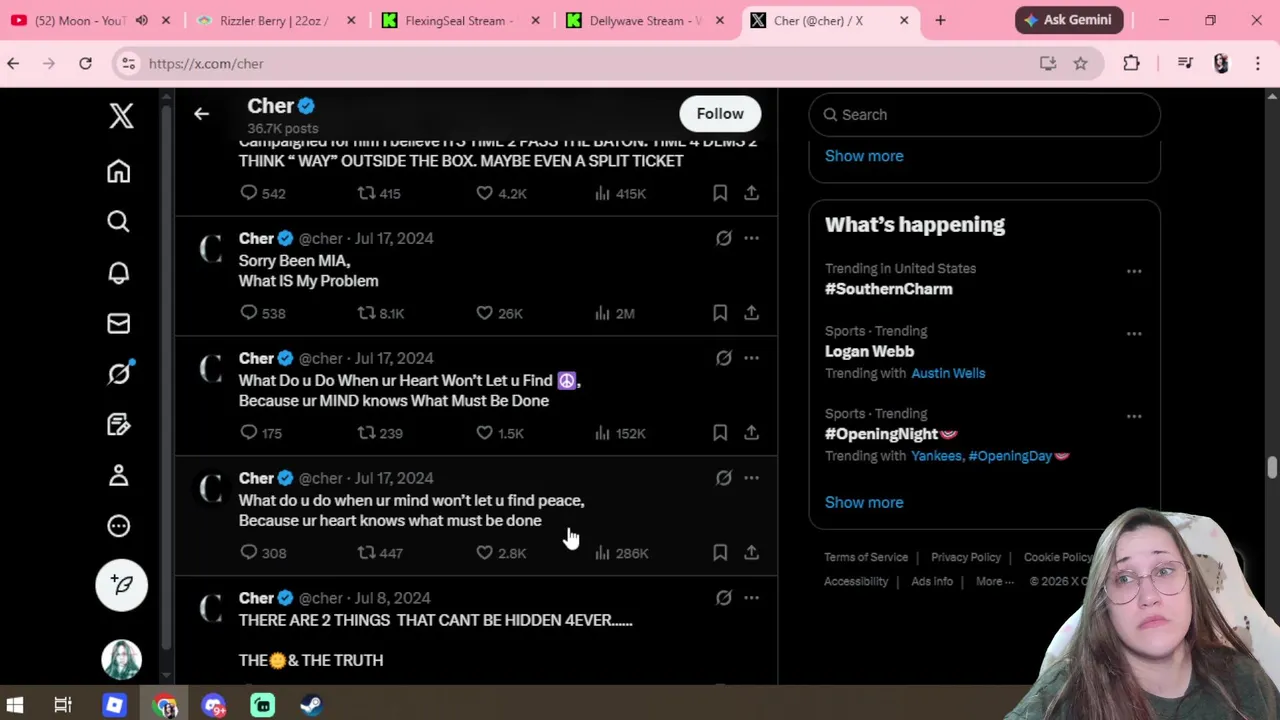Open Grok icon in sidebar

point(119,373)
